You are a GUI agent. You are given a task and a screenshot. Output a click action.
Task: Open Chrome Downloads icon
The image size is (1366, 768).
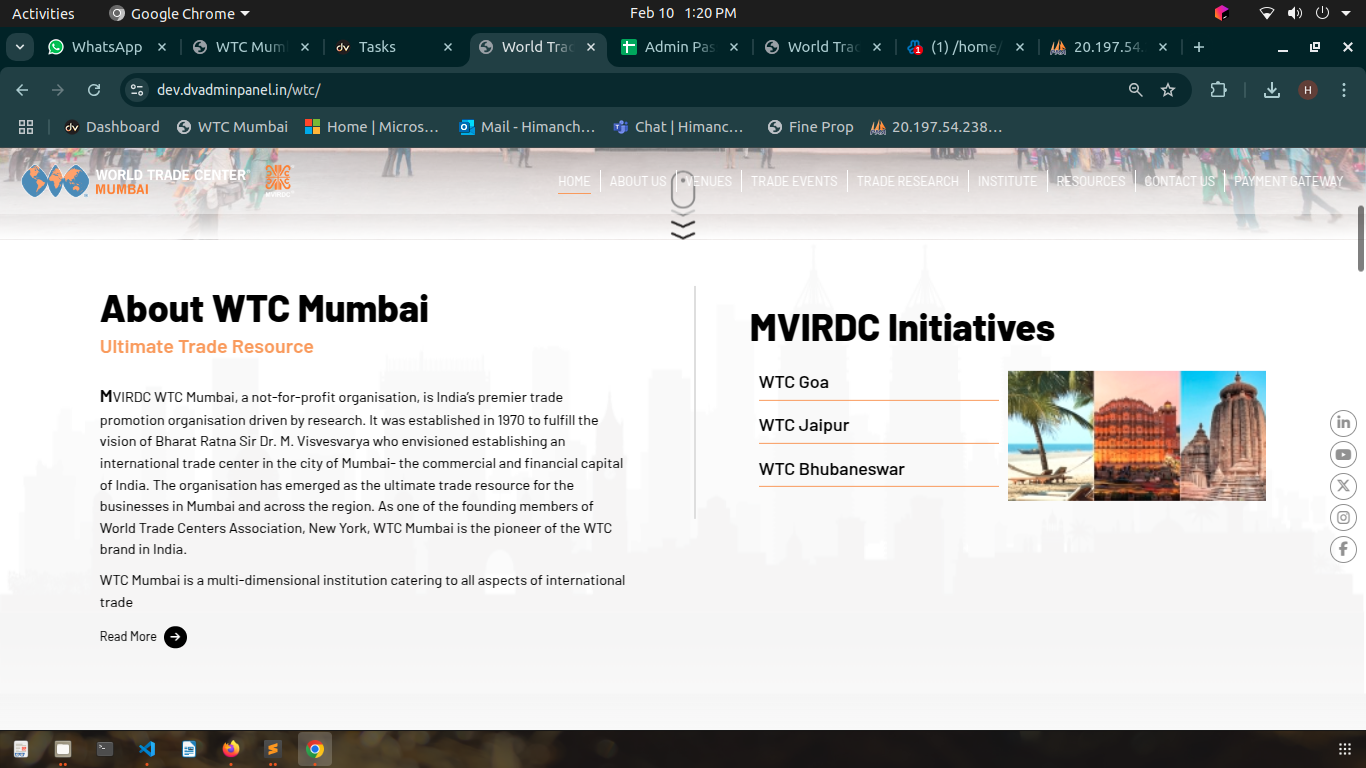click(1272, 90)
